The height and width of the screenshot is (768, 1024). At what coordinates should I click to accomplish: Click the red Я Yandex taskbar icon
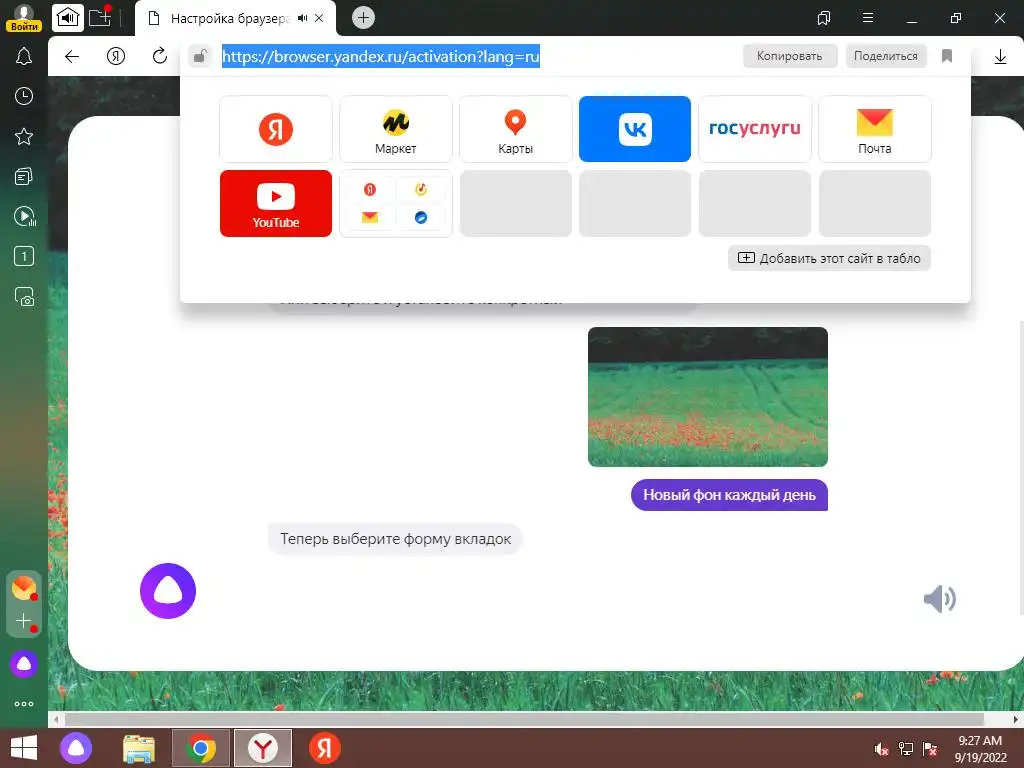click(325, 748)
